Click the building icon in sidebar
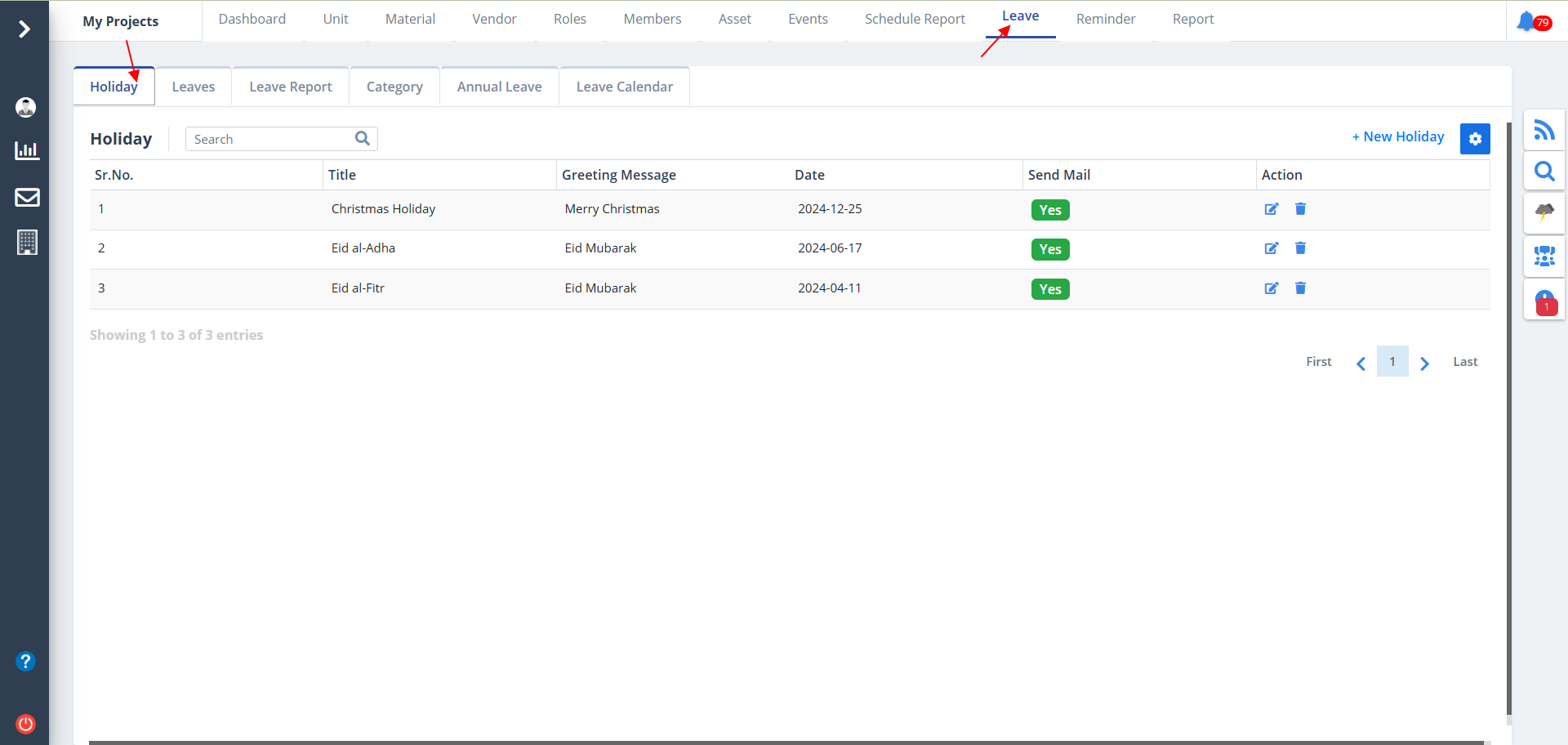The width and height of the screenshot is (1568, 745). click(27, 242)
